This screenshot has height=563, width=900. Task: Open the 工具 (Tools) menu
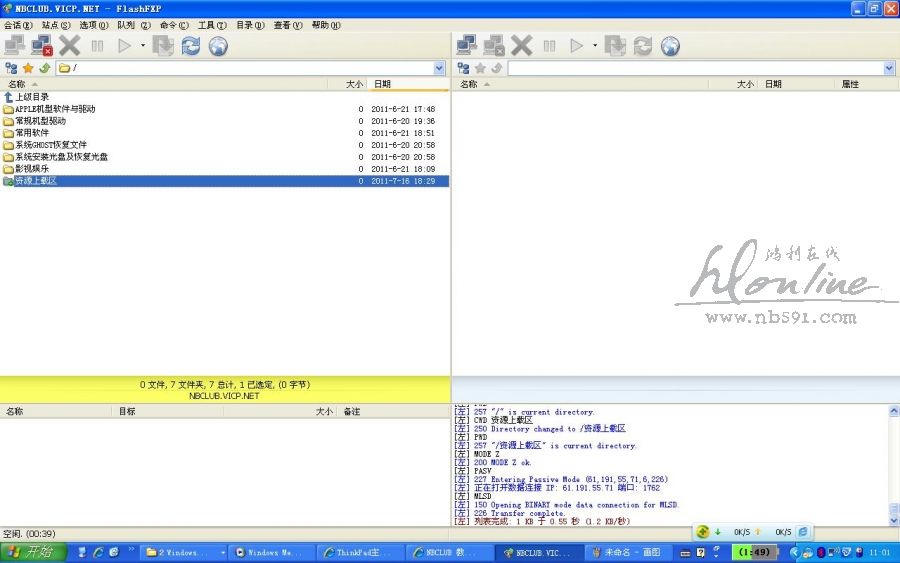(x=211, y=25)
